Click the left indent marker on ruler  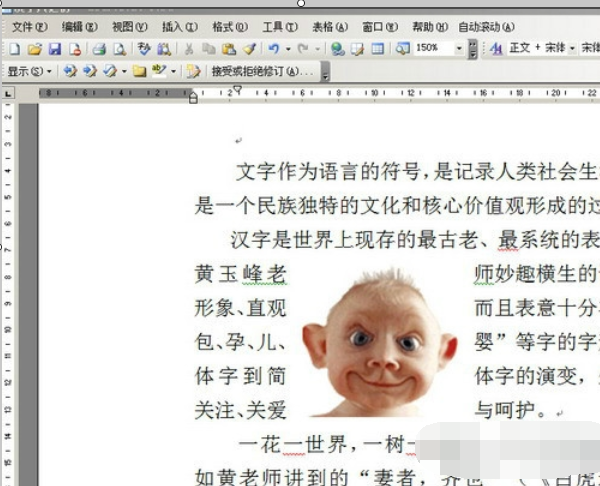pos(193,98)
